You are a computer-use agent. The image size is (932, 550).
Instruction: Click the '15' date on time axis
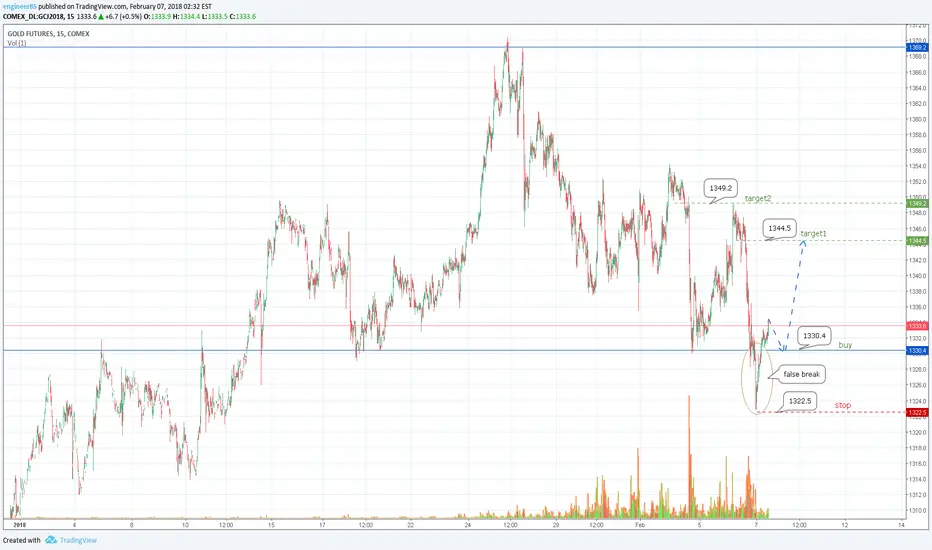click(x=271, y=525)
